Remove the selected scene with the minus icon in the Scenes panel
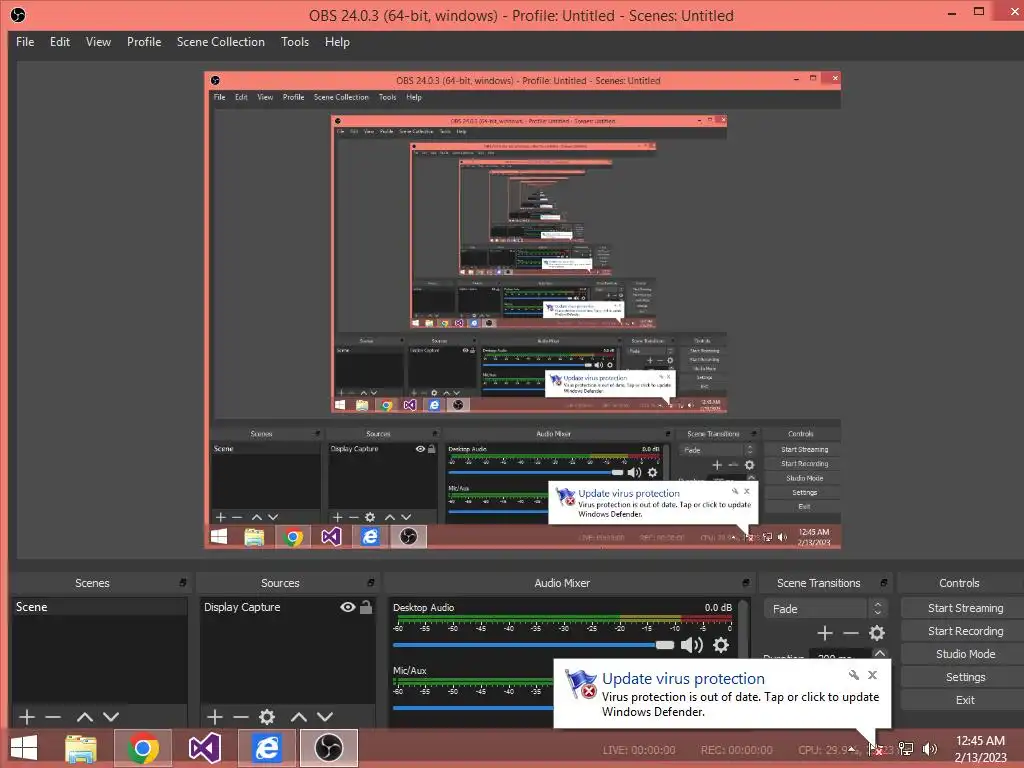Image resolution: width=1024 pixels, height=768 pixels. (53, 717)
